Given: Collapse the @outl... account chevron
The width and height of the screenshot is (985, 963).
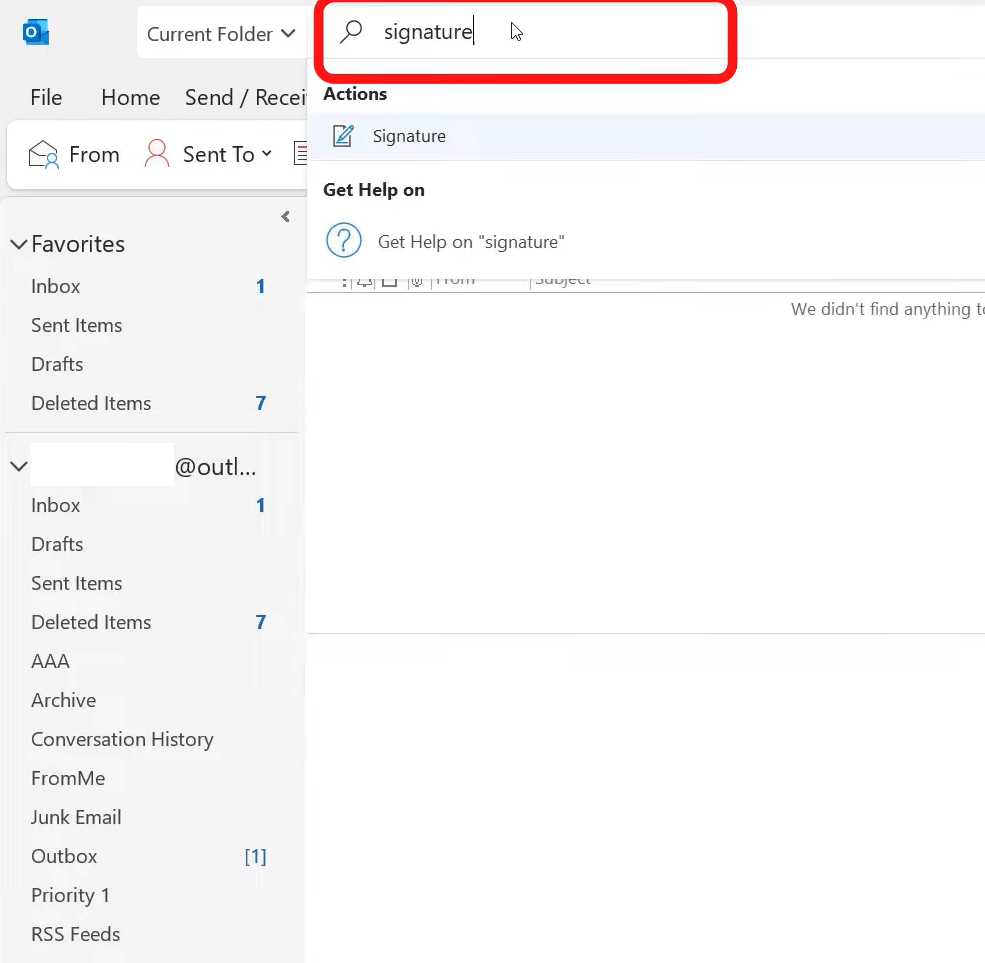Looking at the screenshot, I should click(x=19, y=467).
